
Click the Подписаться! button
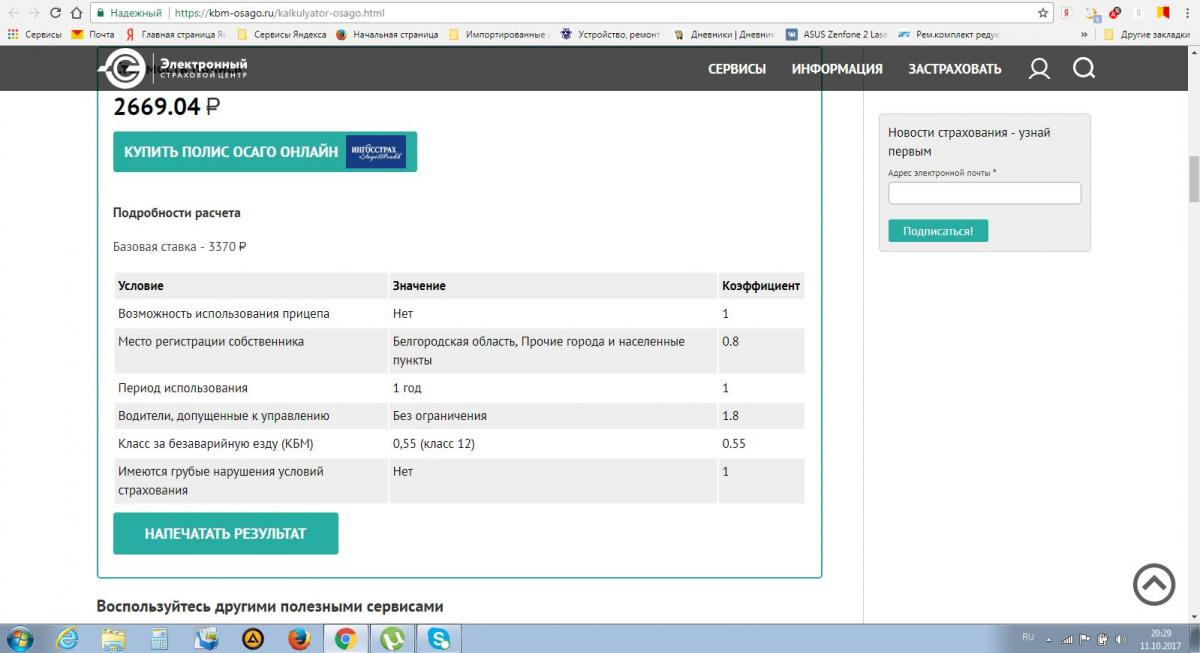[938, 231]
